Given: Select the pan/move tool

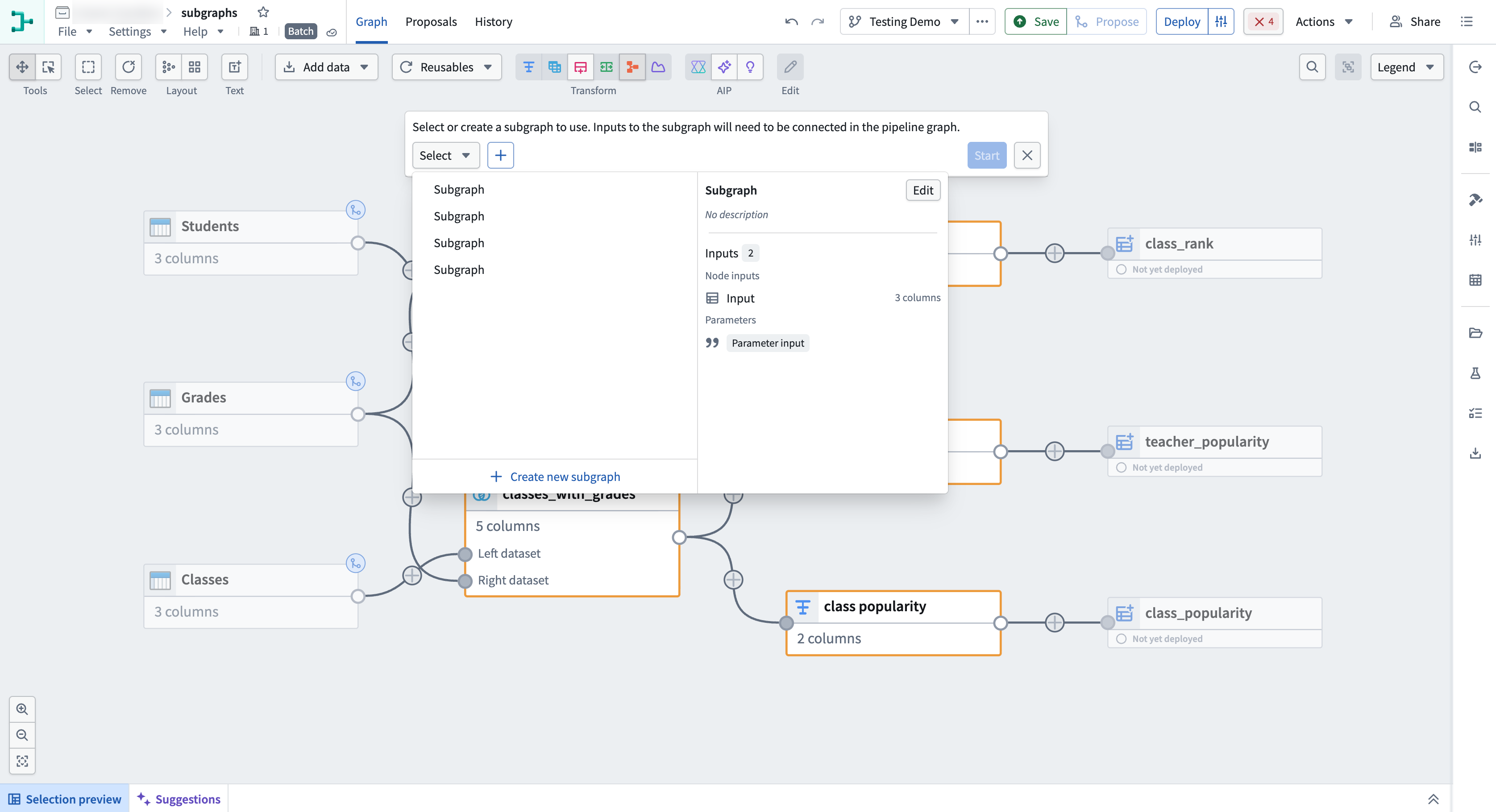Looking at the screenshot, I should 22,67.
